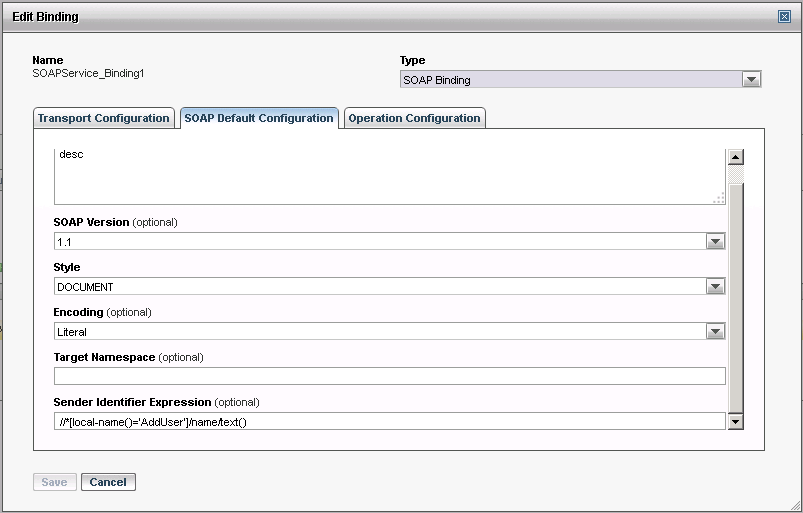Select the SOAP Default Configuration tab
This screenshot has width=803, height=513.
pos(259,118)
